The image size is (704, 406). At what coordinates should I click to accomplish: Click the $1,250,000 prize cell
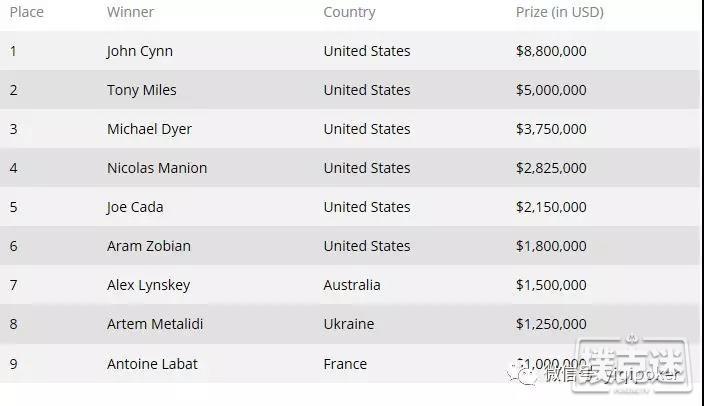pyautogui.click(x=551, y=324)
